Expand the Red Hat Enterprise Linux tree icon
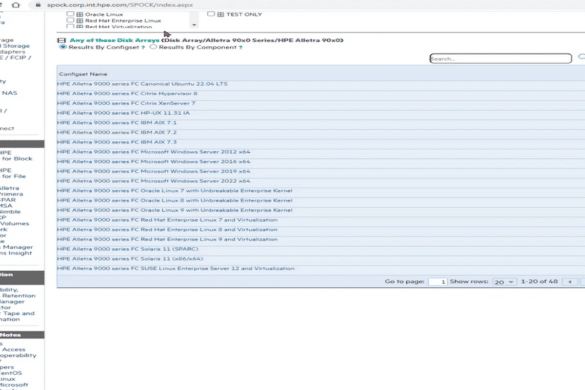 coord(79,21)
